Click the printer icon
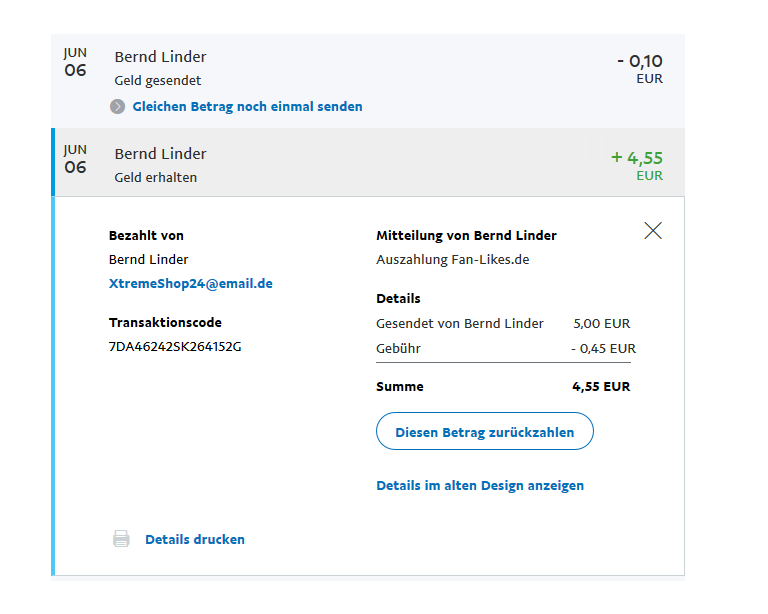768x614 pixels. point(122,539)
